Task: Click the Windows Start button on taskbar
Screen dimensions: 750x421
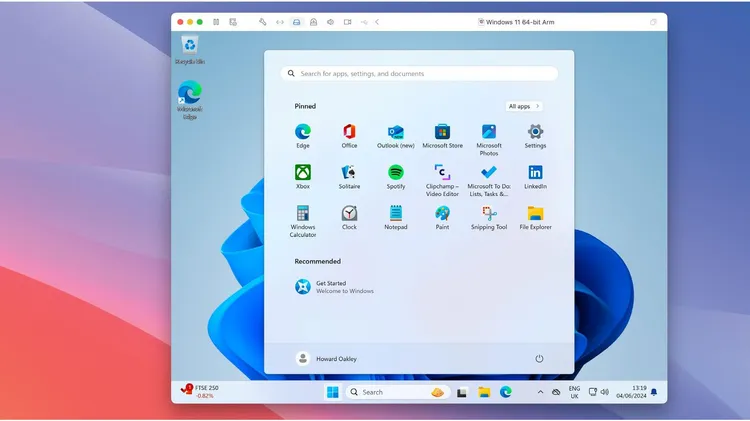Action: point(332,392)
